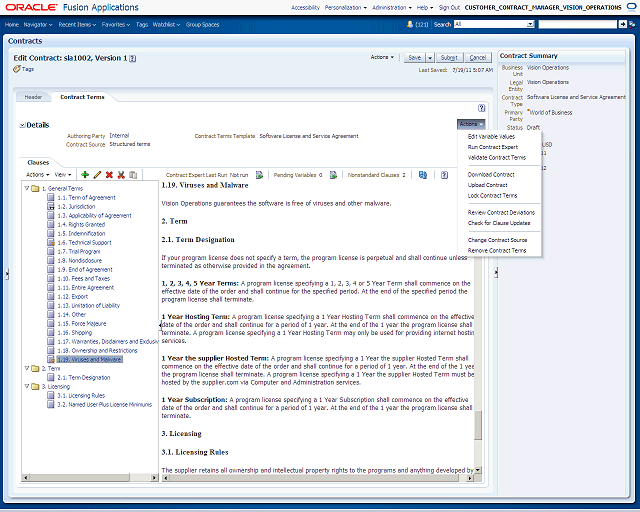Image resolution: width=640 pixels, height=512 pixels.
Task: Open the Personalization menu
Action: [345, 7]
